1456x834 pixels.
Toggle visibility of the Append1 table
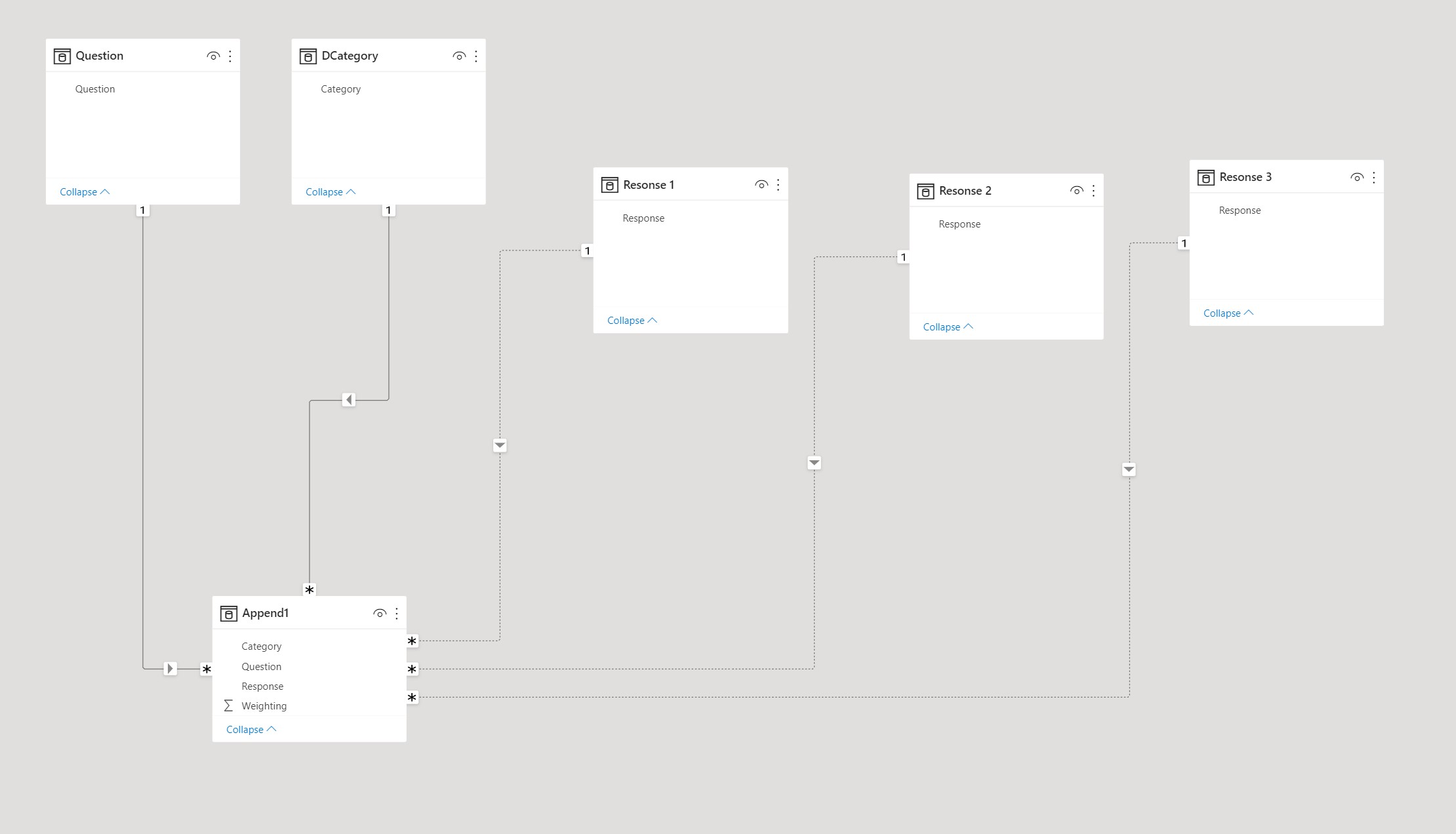click(380, 614)
